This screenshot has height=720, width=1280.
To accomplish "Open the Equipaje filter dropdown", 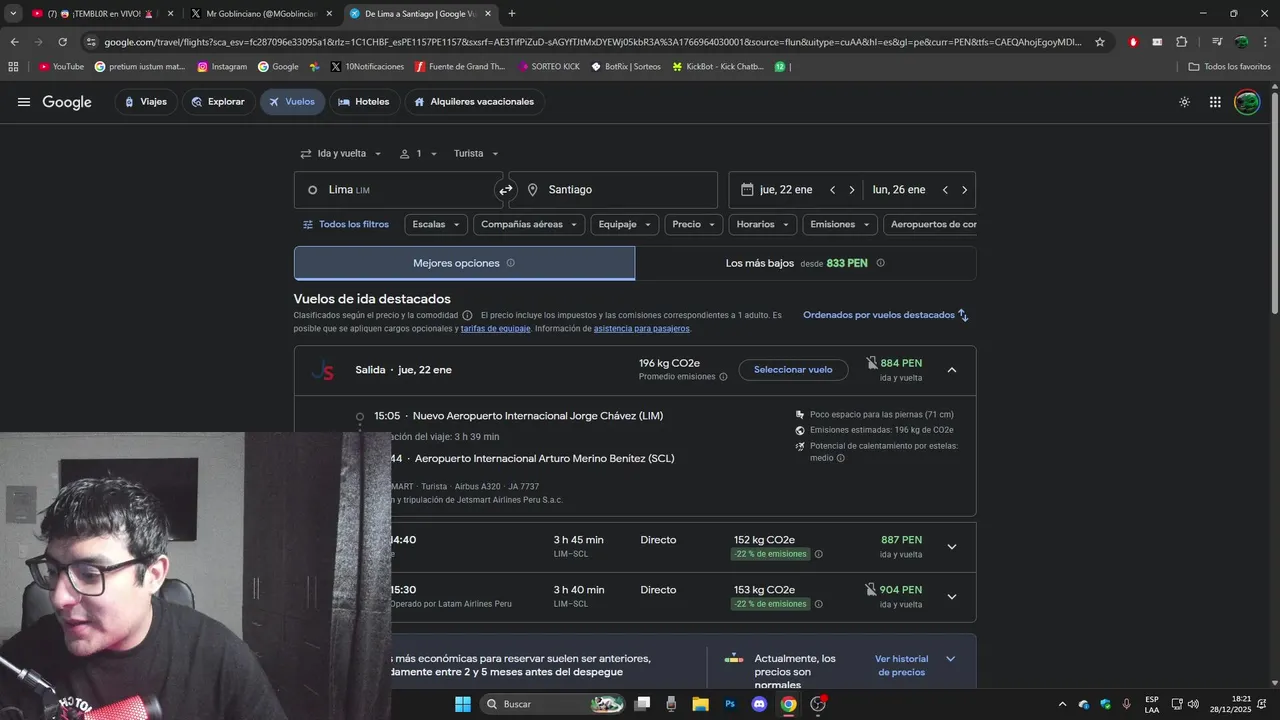I will click(625, 225).
